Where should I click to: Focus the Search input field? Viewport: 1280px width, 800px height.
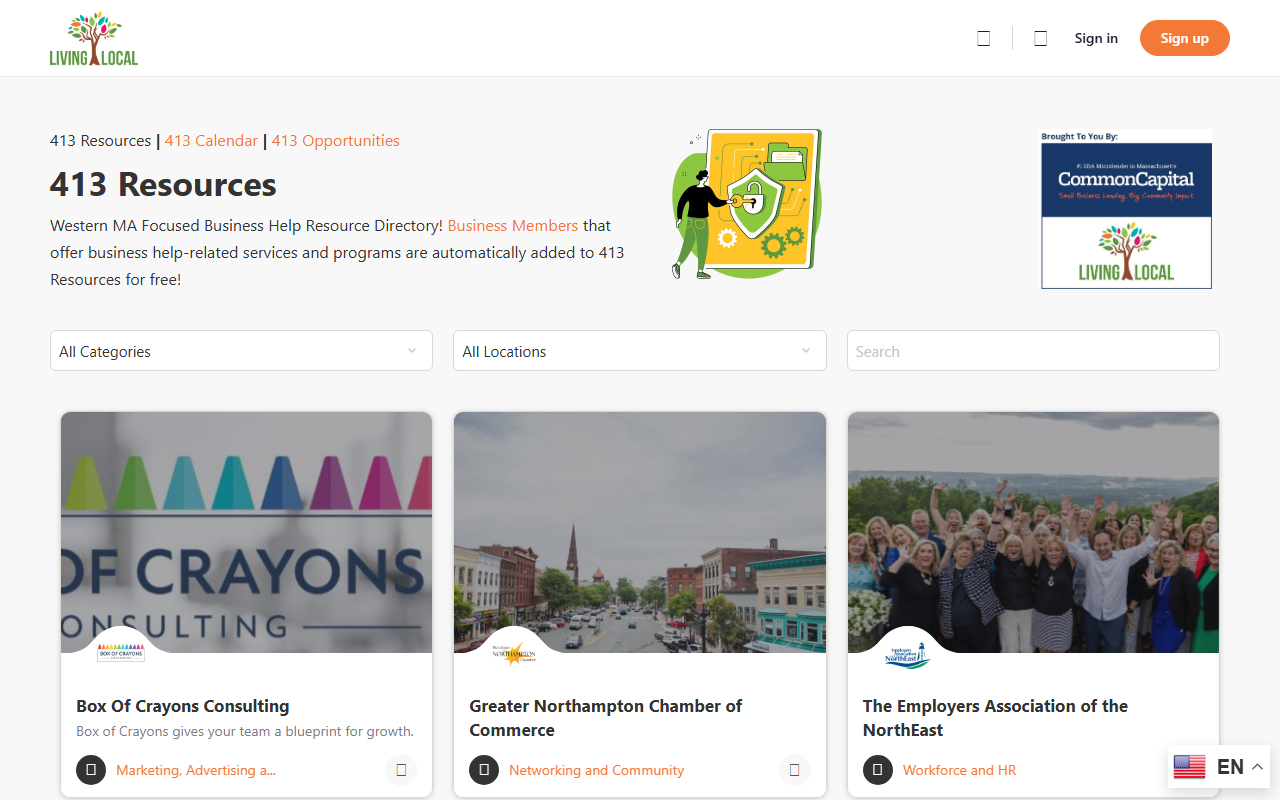[x=1033, y=351]
